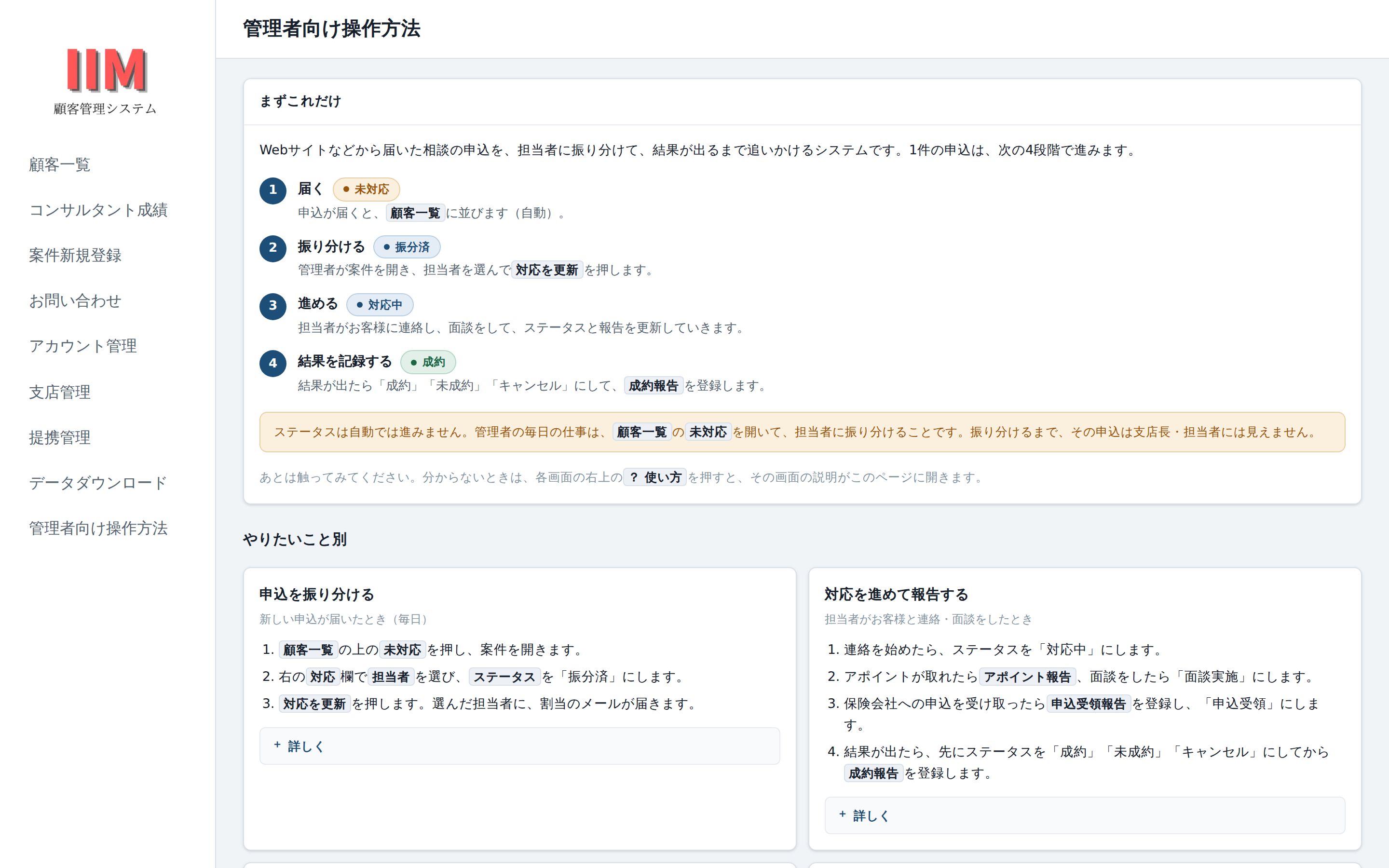Click the ？ 使い方 keycap label
This screenshot has width=1389, height=868.
pos(655,477)
